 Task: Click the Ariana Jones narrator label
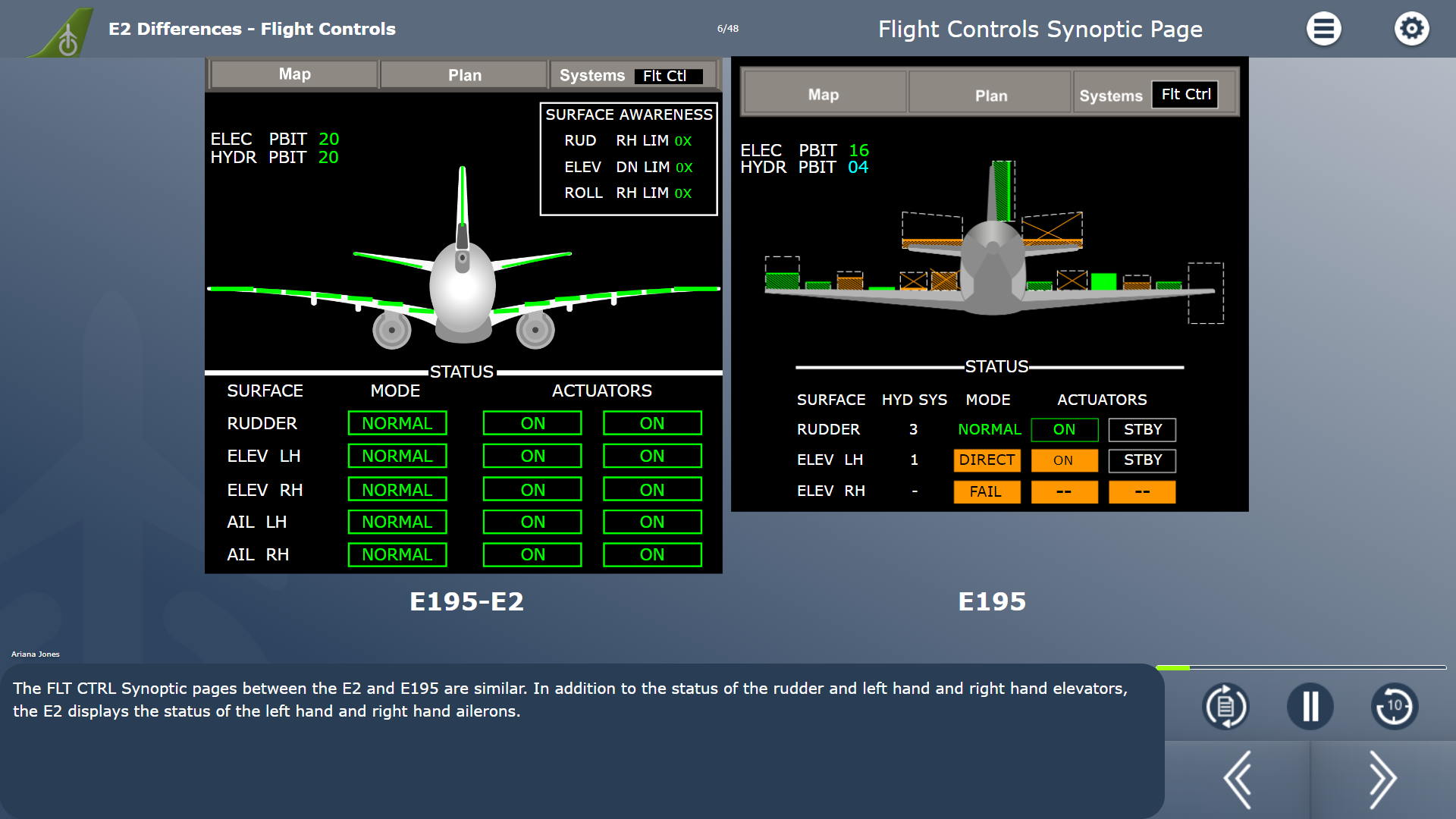click(x=35, y=654)
